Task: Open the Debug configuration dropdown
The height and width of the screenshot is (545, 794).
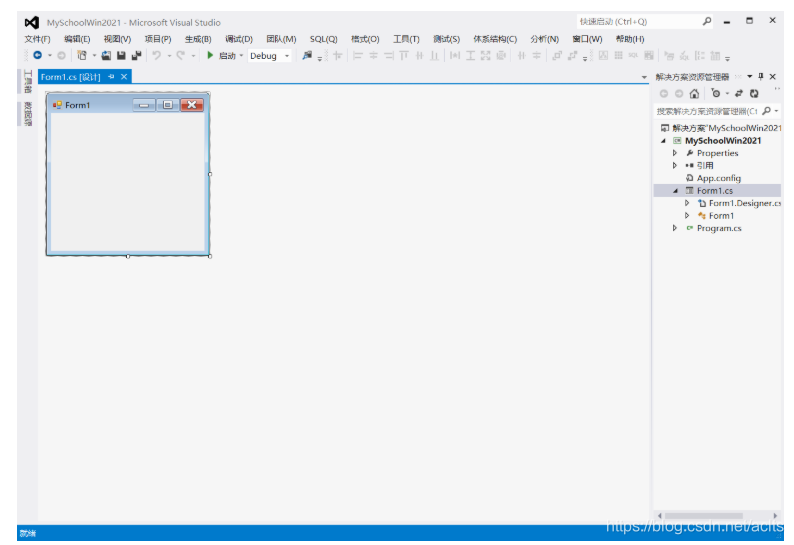Action: click(x=287, y=56)
